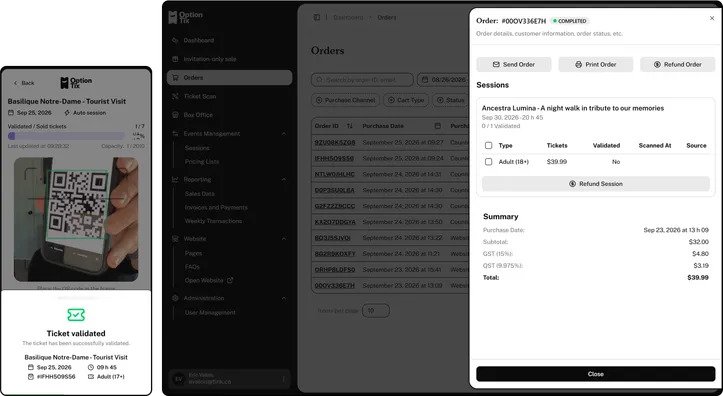Click the Refund Order dollar icon

pos(657,65)
